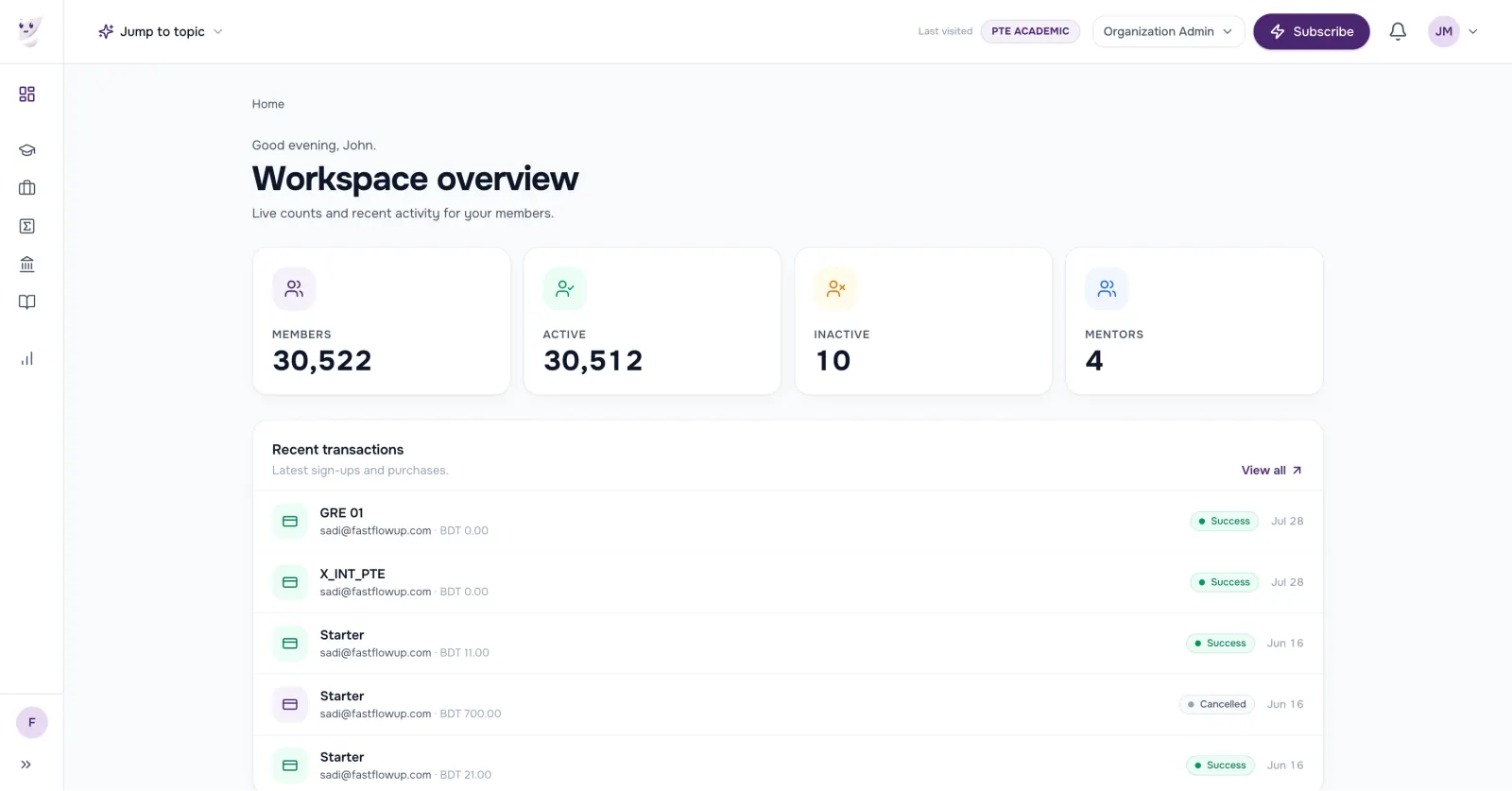Open the PTE ACADEMIC last visited chip
Viewport: 1512px width, 791px height.
(1030, 31)
